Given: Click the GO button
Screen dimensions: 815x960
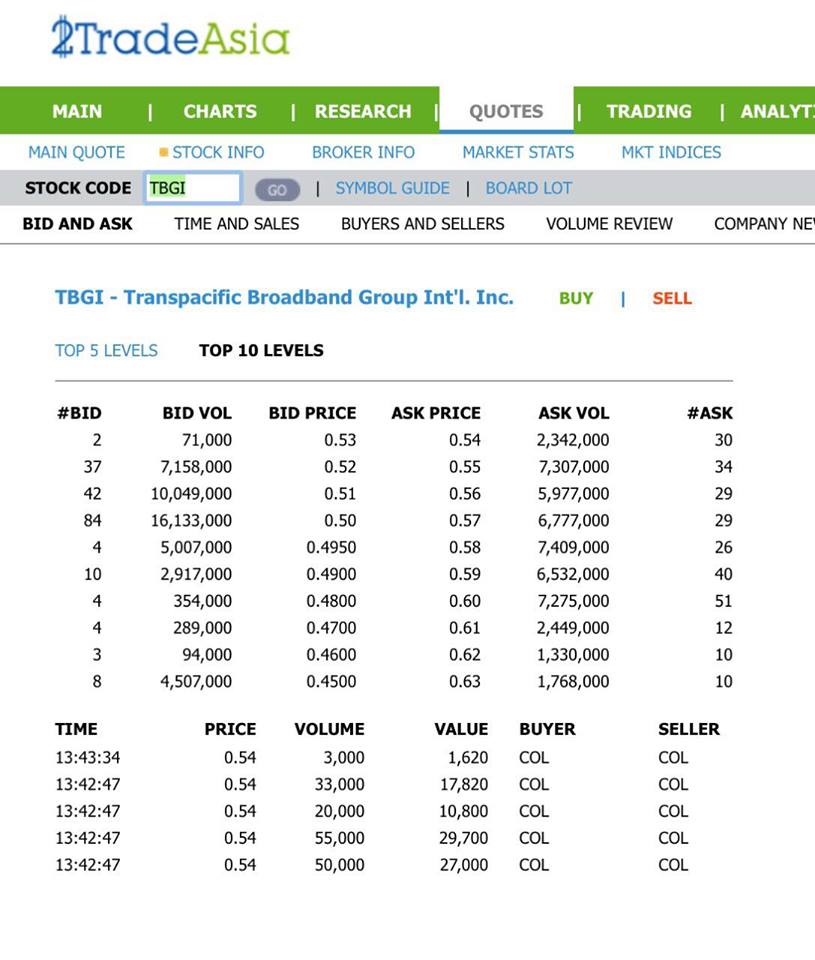Looking at the screenshot, I should tap(277, 190).
